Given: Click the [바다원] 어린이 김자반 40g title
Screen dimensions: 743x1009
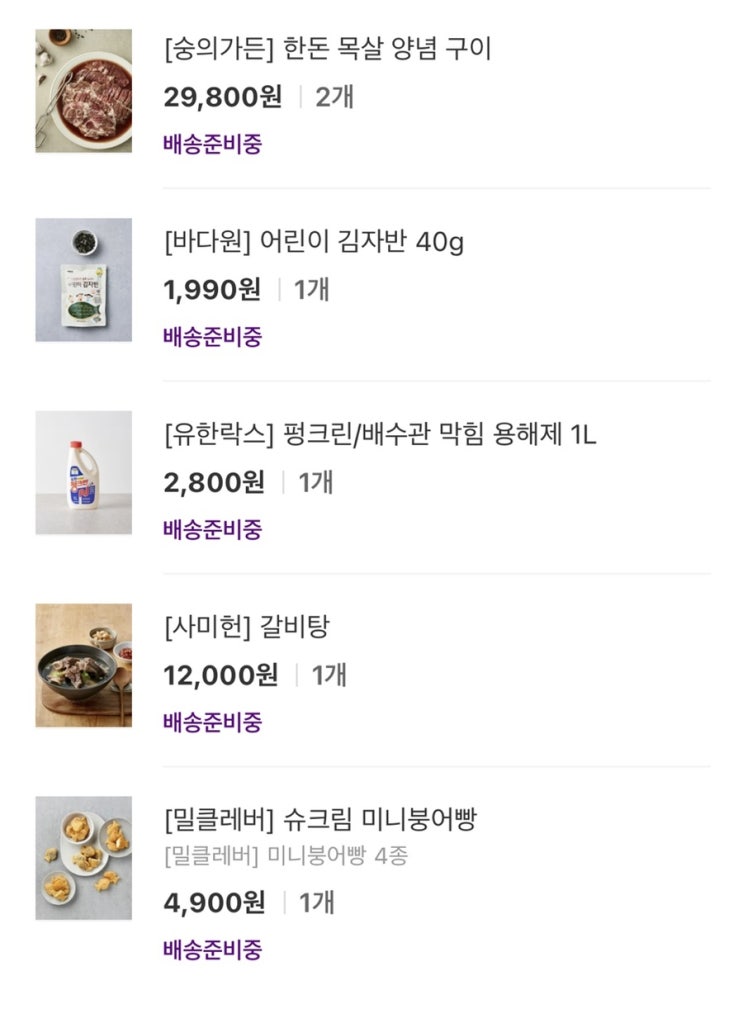Looking at the screenshot, I should click(x=313, y=241).
